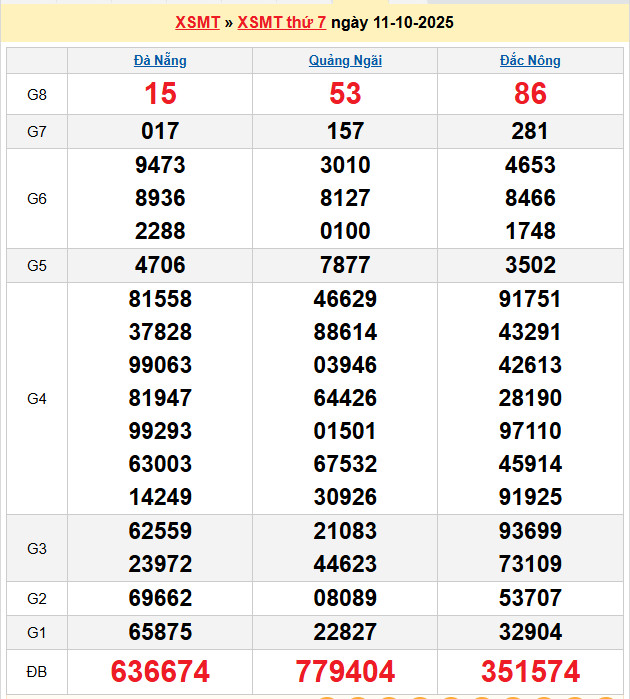Screen dimensions: 630x699
Task: Click the Đà Nẵng special prize 636674
Action: [160, 671]
